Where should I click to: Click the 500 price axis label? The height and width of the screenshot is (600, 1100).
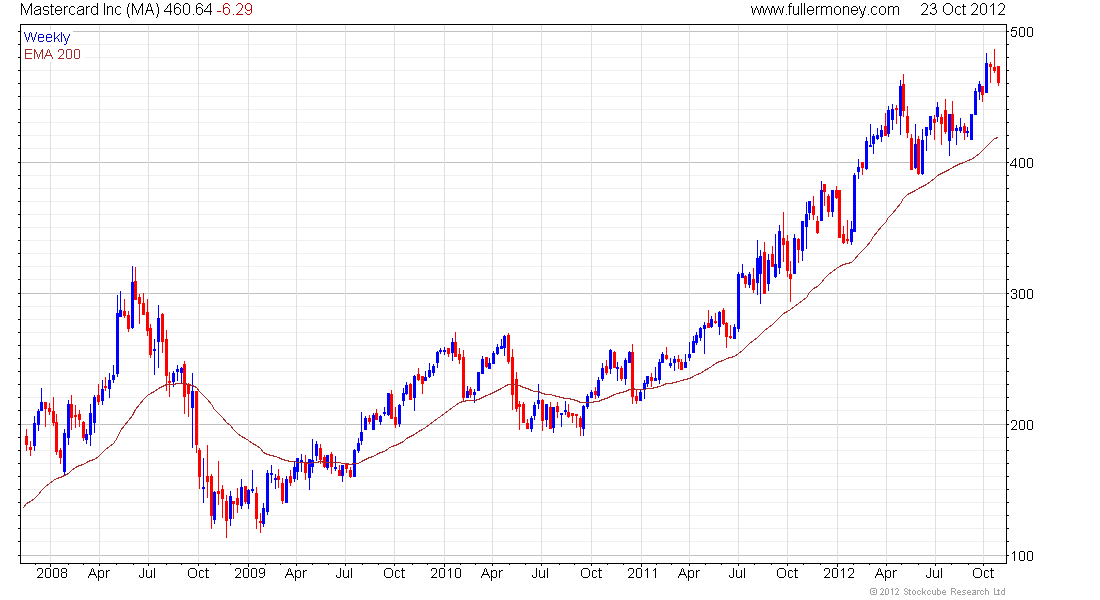point(1021,32)
